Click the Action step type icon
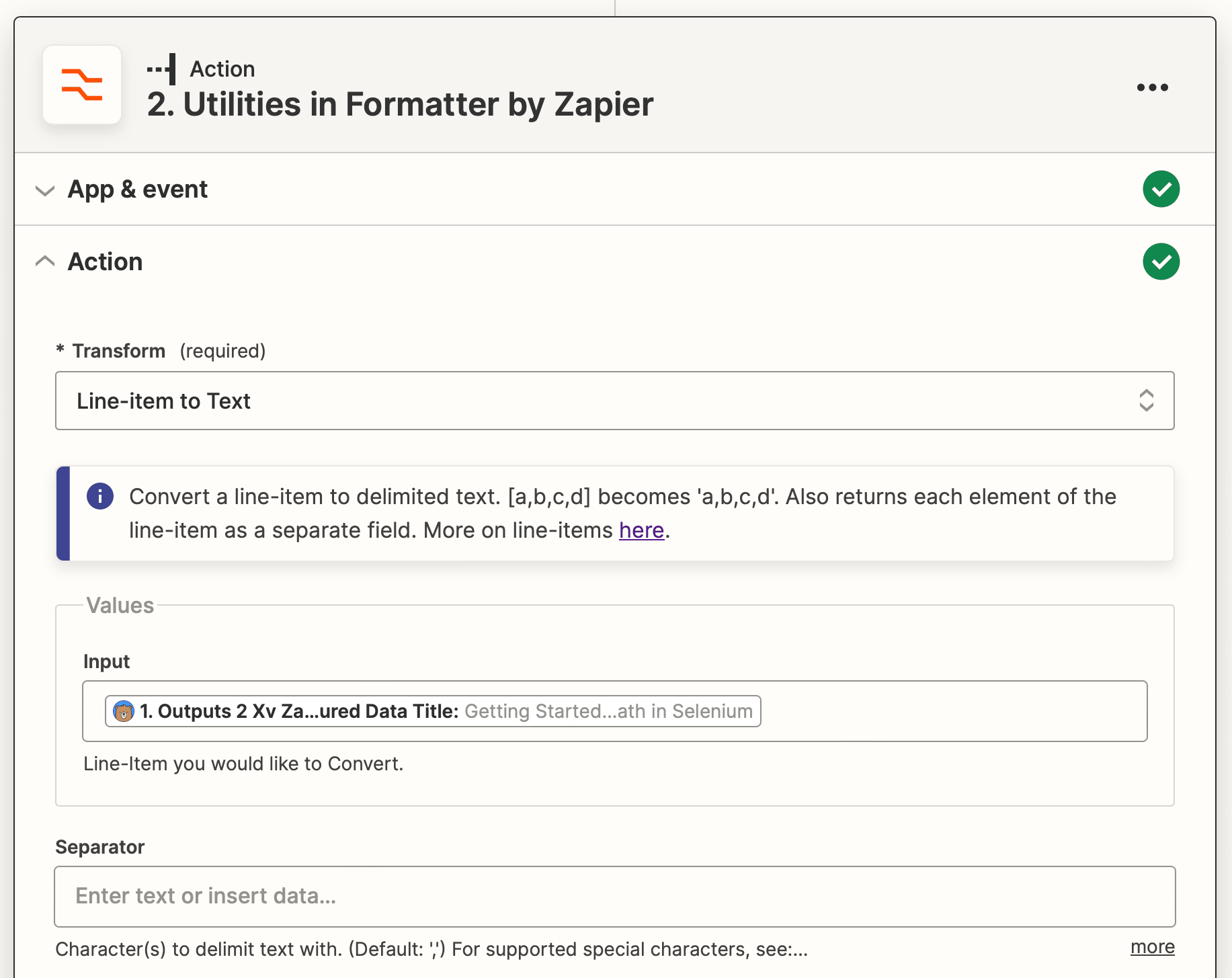The height and width of the screenshot is (978, 1232). (x=161, y=68)
